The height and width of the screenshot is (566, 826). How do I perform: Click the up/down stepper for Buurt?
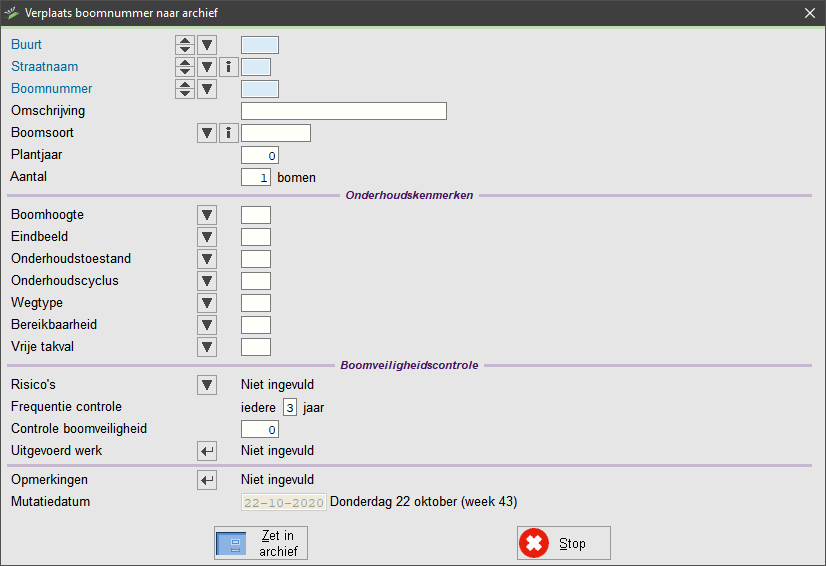[185, 45]
